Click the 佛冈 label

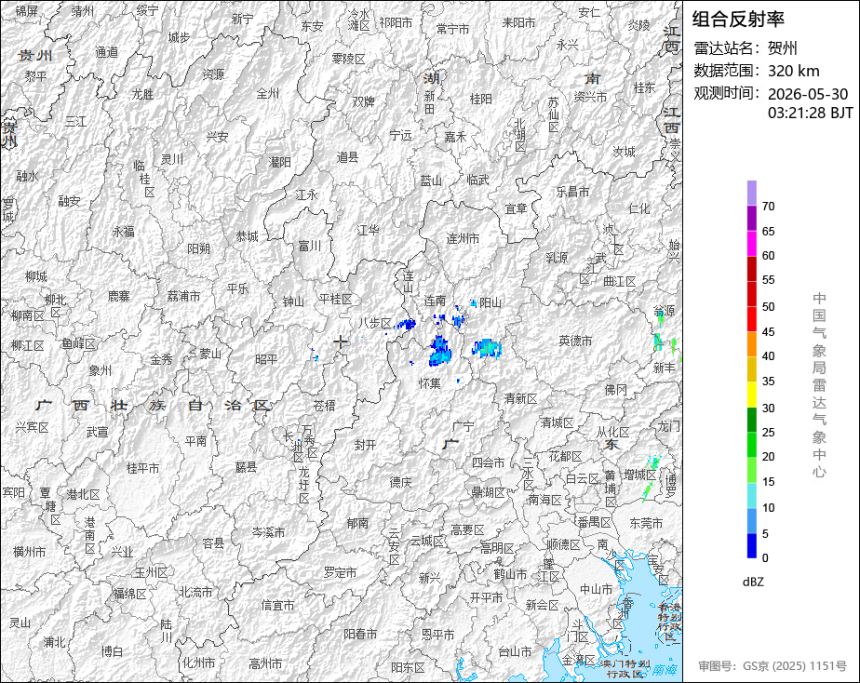pos(615,390)
